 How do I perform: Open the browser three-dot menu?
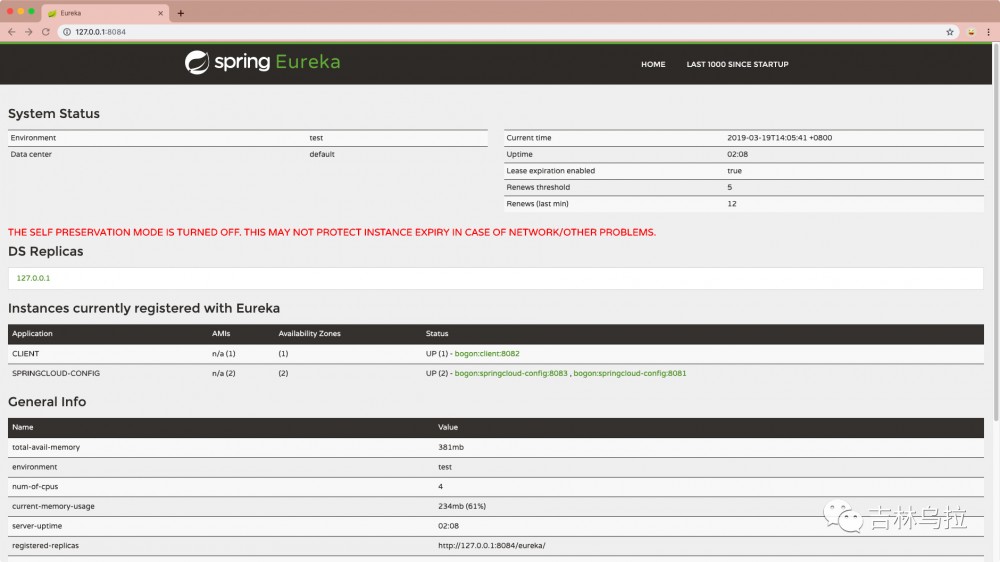coord(989,32)
